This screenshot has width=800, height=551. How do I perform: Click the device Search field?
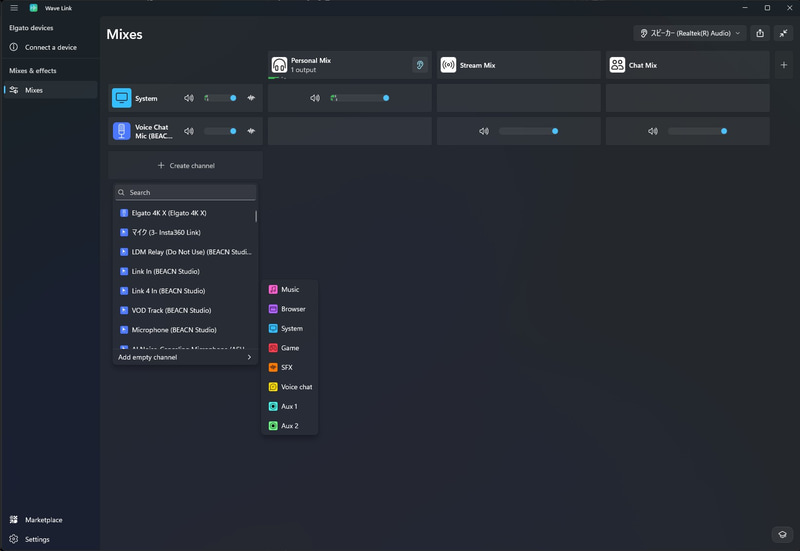185,192
